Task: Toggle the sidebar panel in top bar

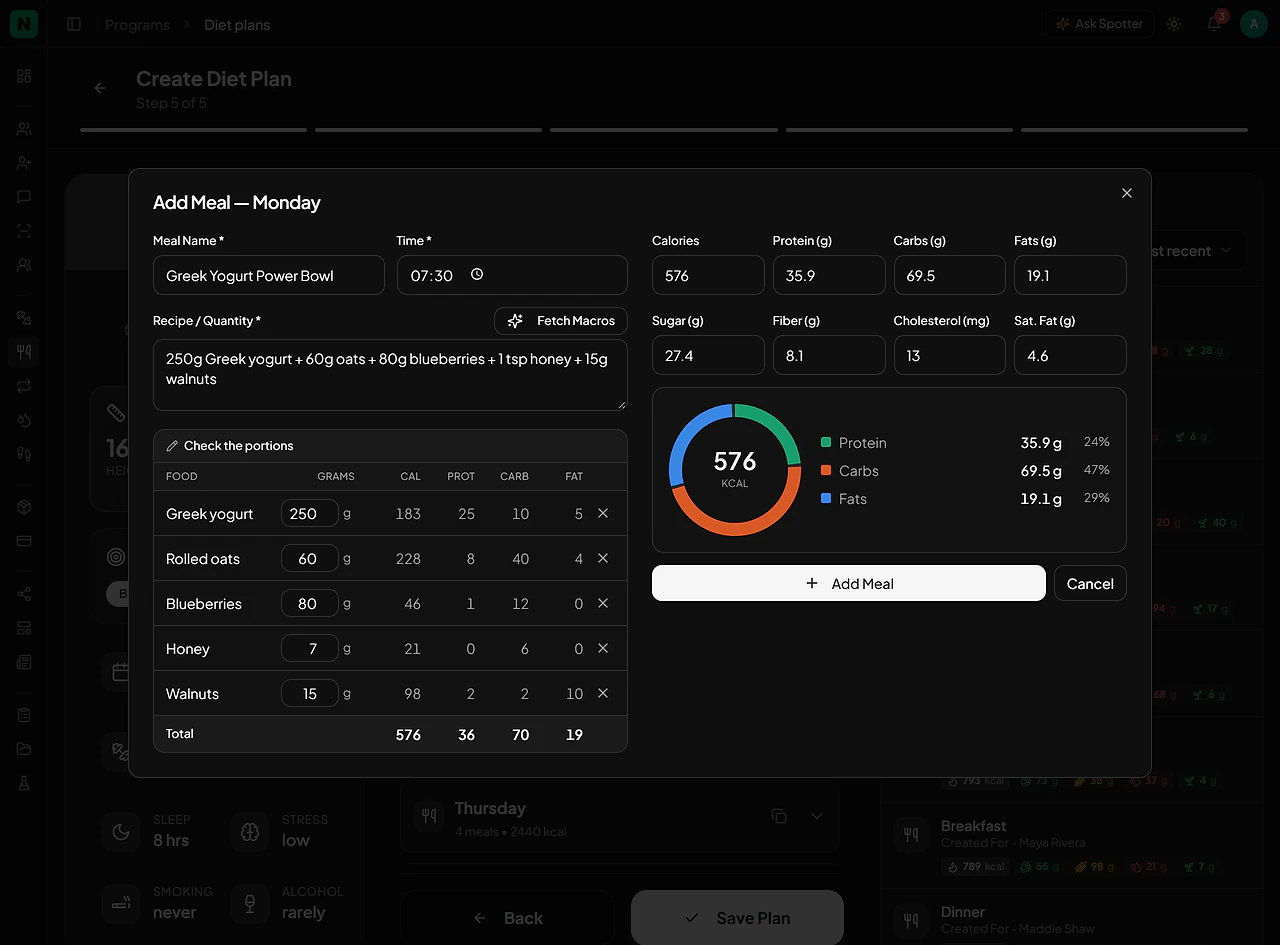Action: 74,24
